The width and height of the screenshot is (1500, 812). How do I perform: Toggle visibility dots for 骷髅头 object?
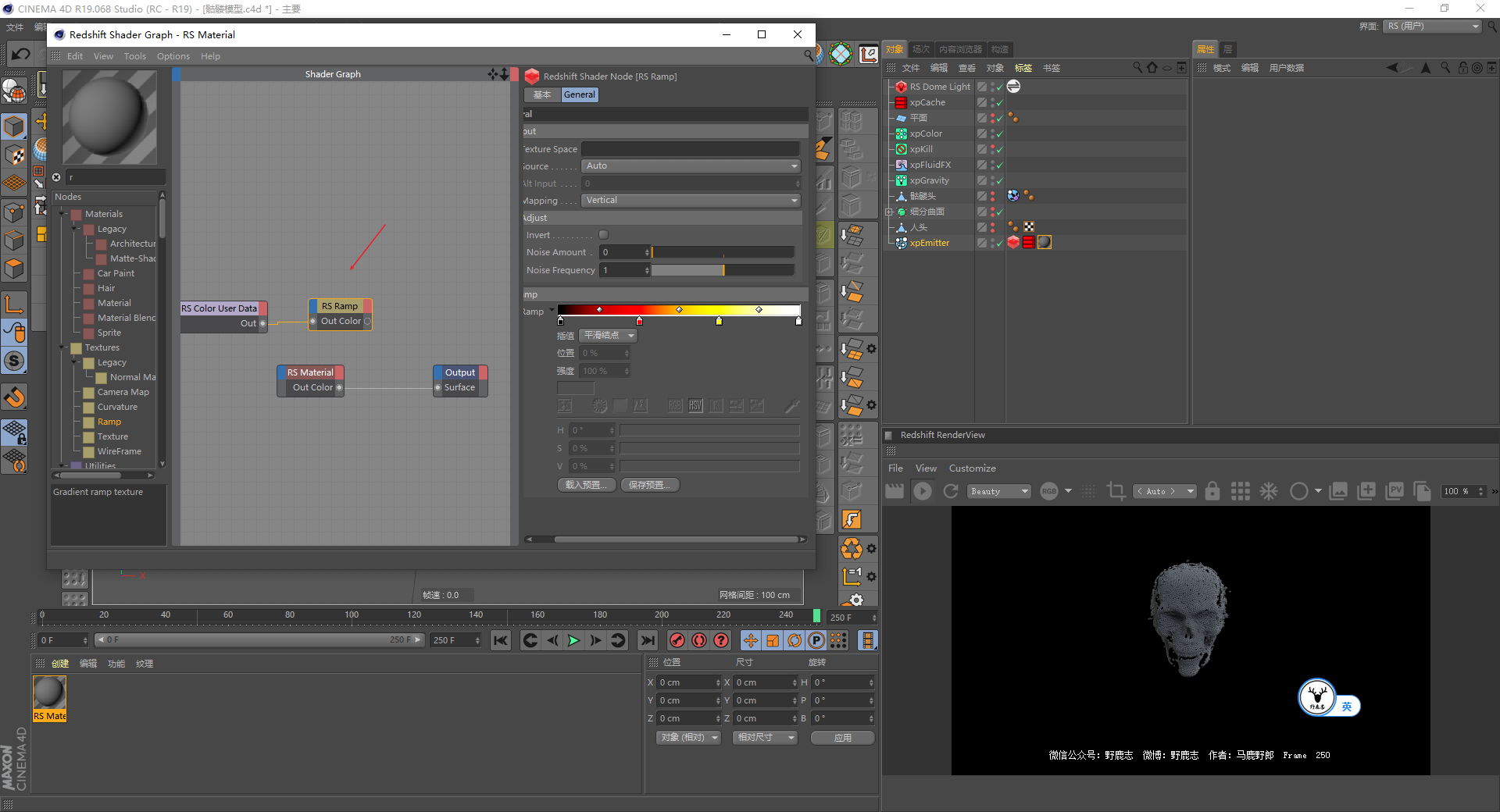(992, 196)
